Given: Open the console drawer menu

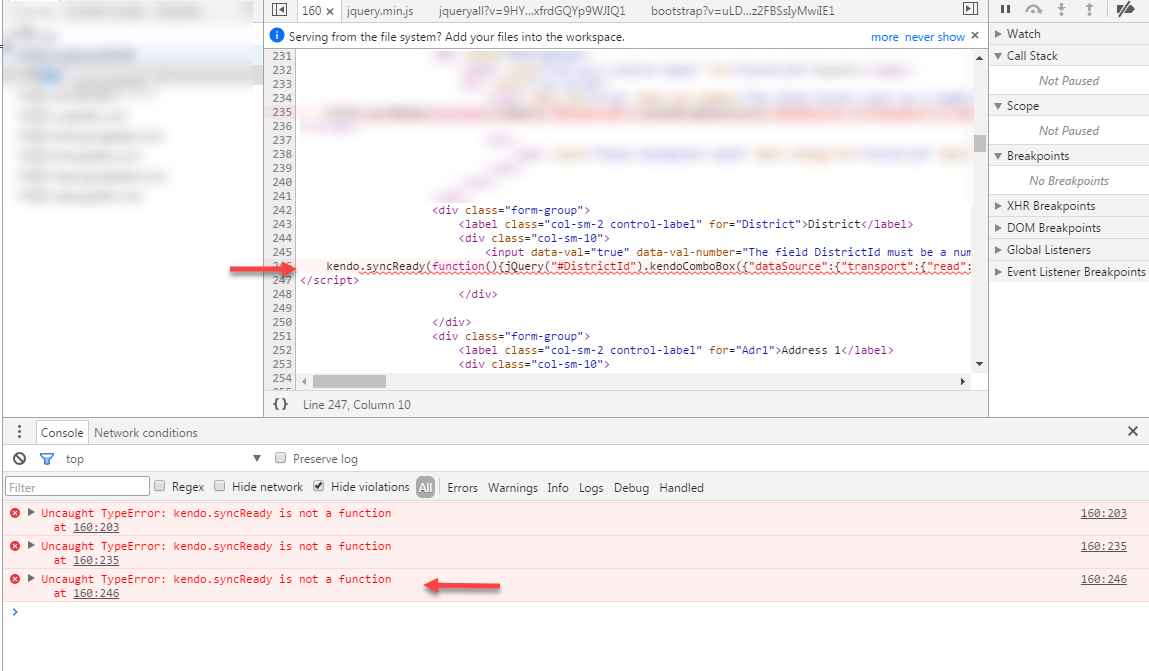Looking at the screenshot, I should coord(19,431).
